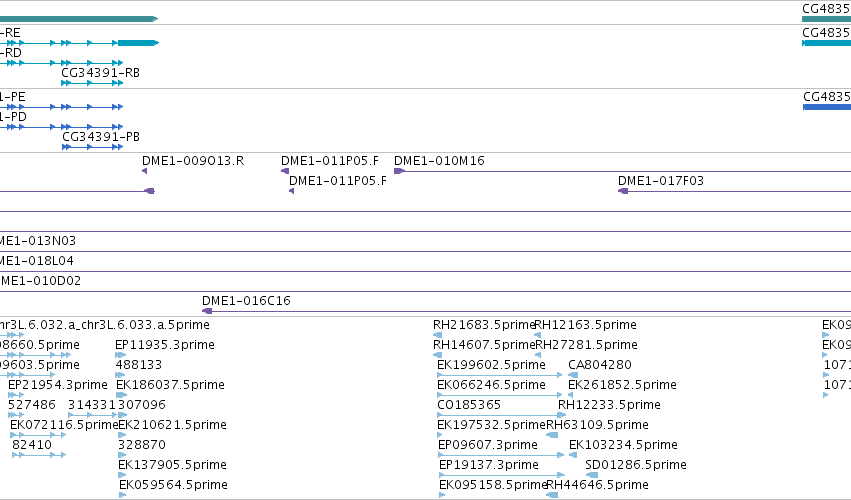Select the protein labeled 1-PE
851x500 pixels.
[x=61, y=107]
